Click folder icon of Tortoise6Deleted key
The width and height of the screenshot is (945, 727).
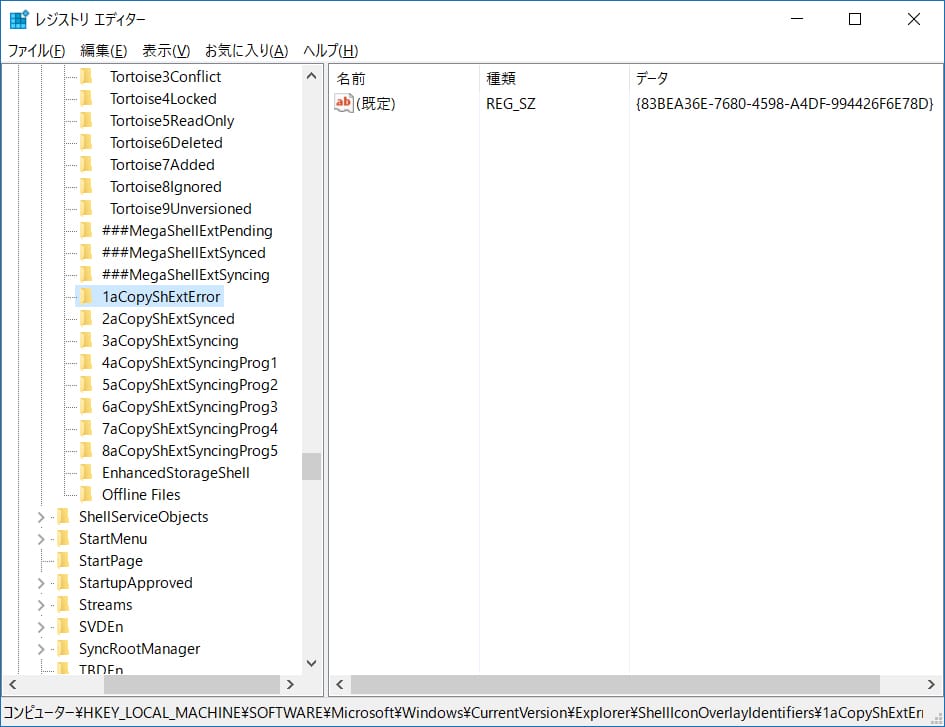pyautogui.click(x=87, y=142)
